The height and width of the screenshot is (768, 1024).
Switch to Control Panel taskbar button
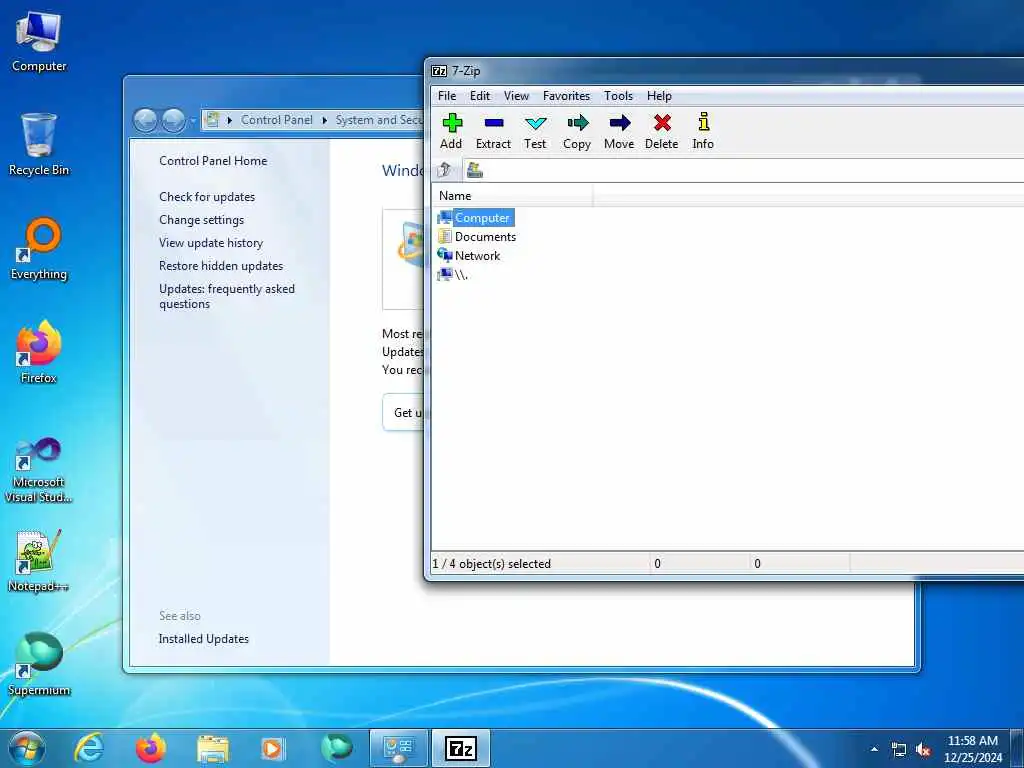coord(398,748)
